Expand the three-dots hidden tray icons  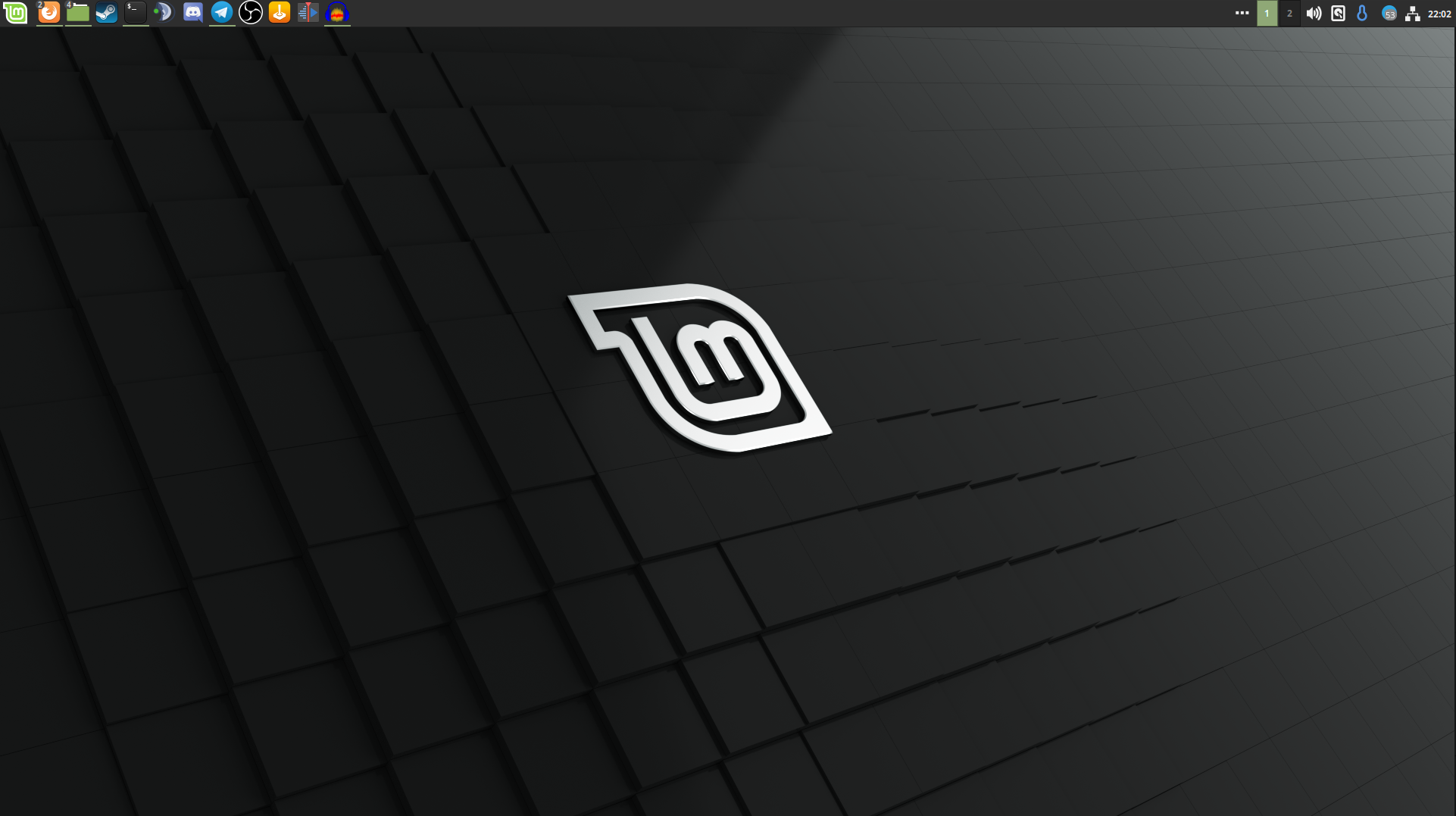click(x=1242, y=13)
